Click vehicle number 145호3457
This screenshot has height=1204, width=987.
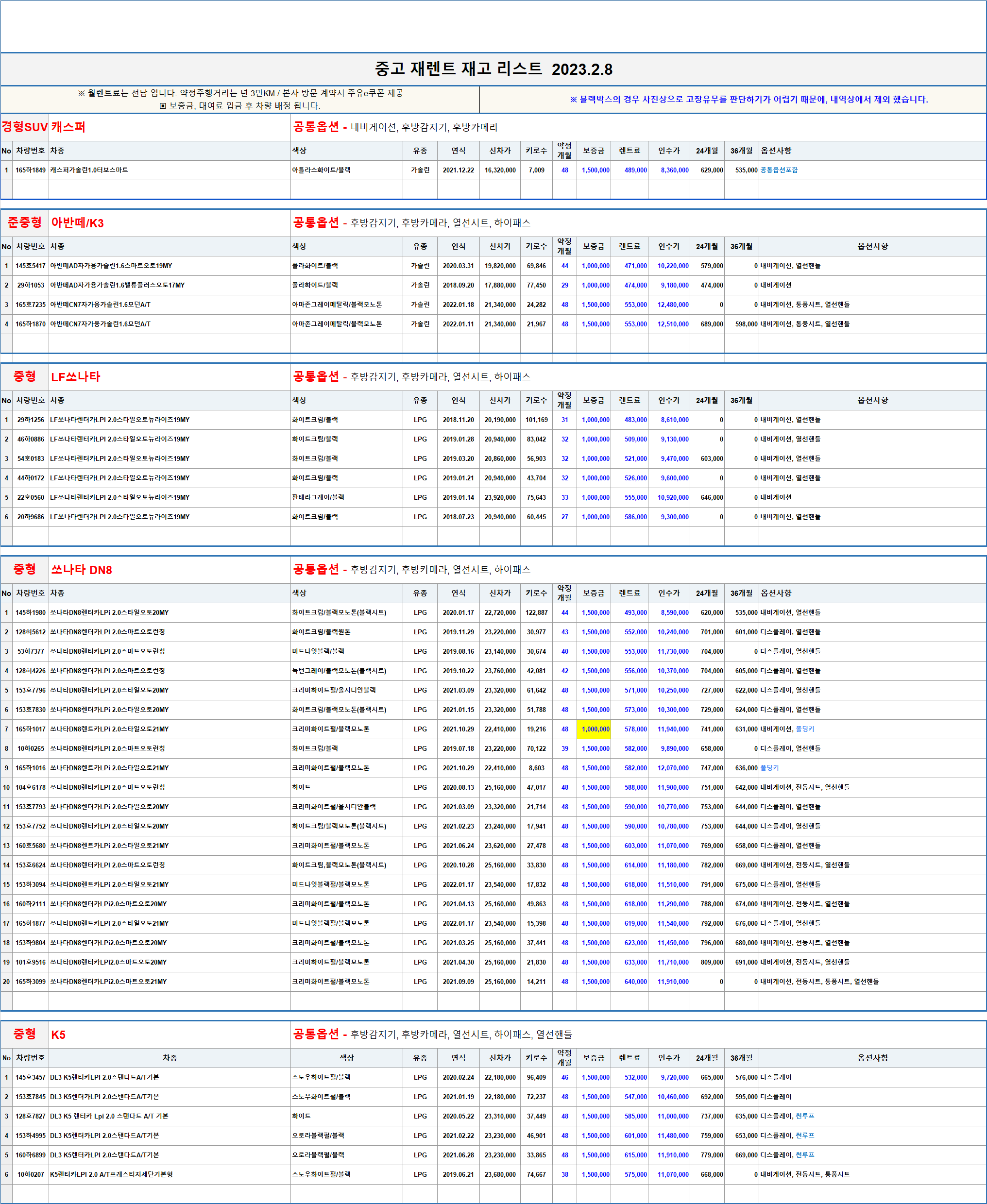pyautogui.click(x=30, y=1077)
